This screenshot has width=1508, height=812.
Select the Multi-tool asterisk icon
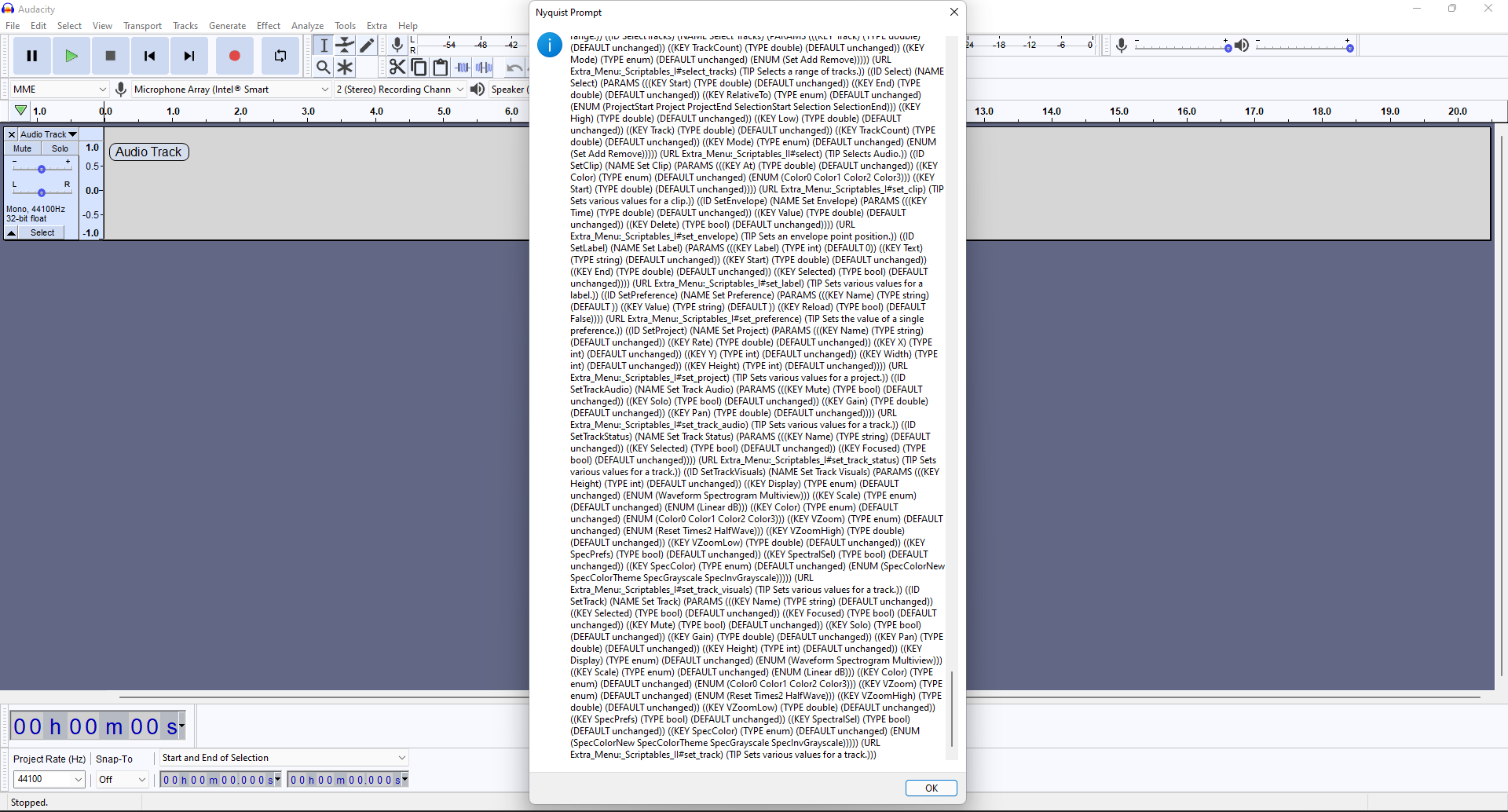point(345,67)
